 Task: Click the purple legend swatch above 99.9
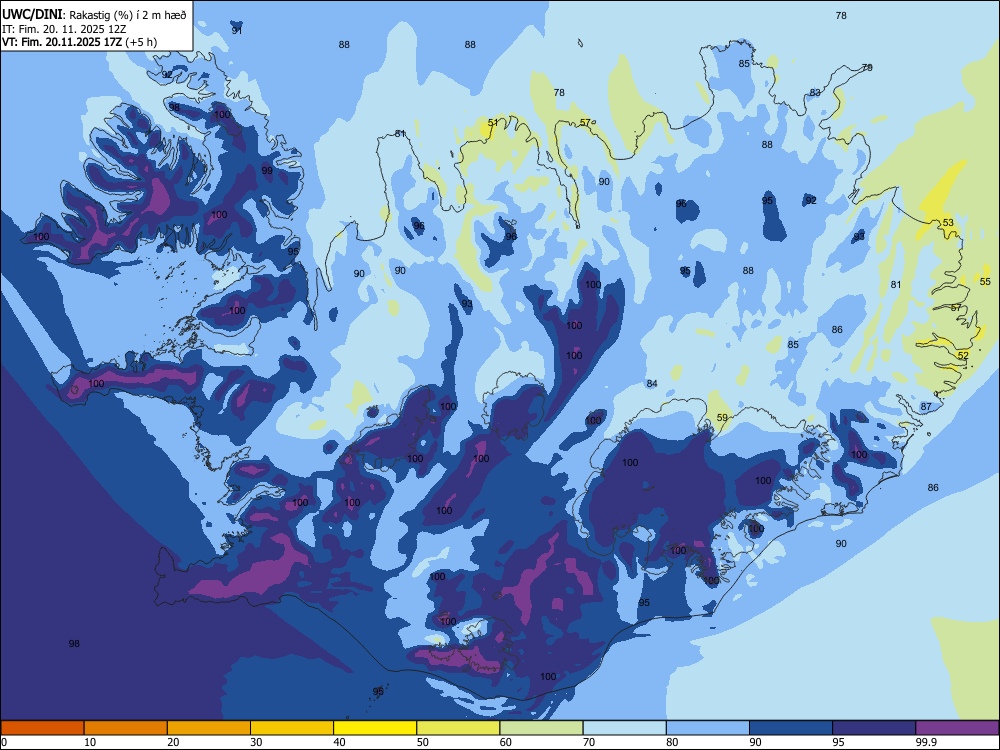tap(957, 728)
